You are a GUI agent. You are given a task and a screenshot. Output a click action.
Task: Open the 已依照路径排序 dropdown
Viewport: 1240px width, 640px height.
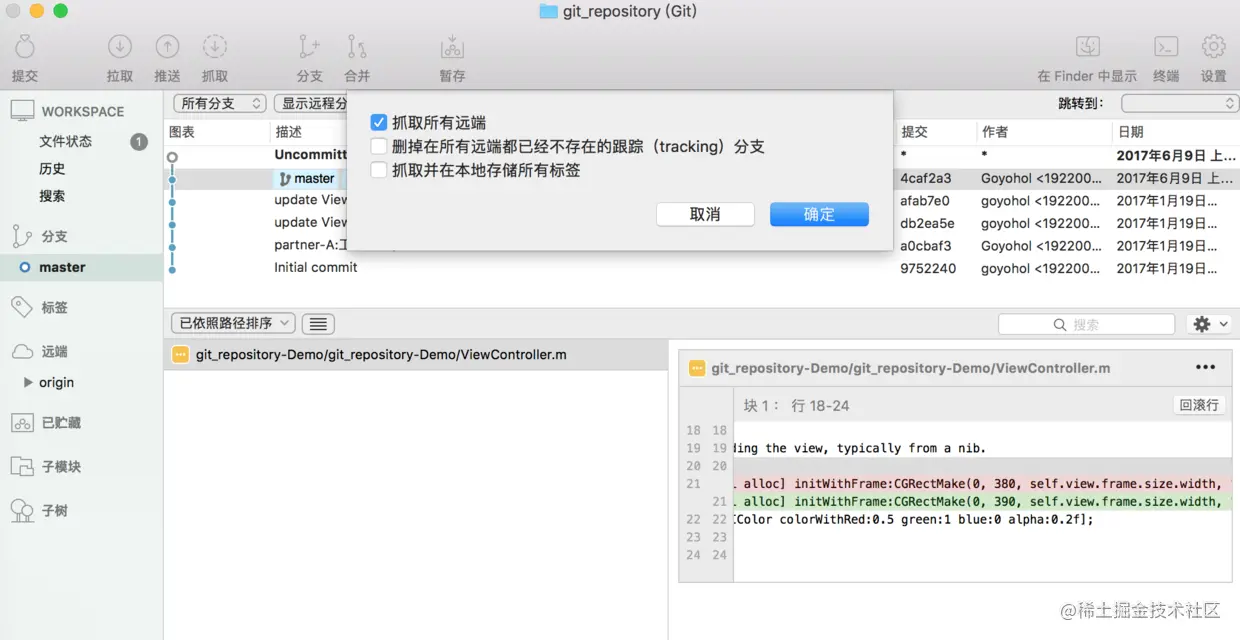point(234,323)
